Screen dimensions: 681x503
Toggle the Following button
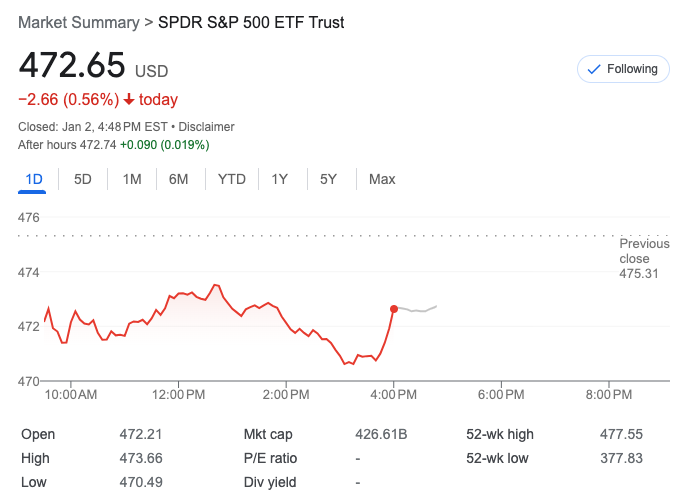pos(624,69)
